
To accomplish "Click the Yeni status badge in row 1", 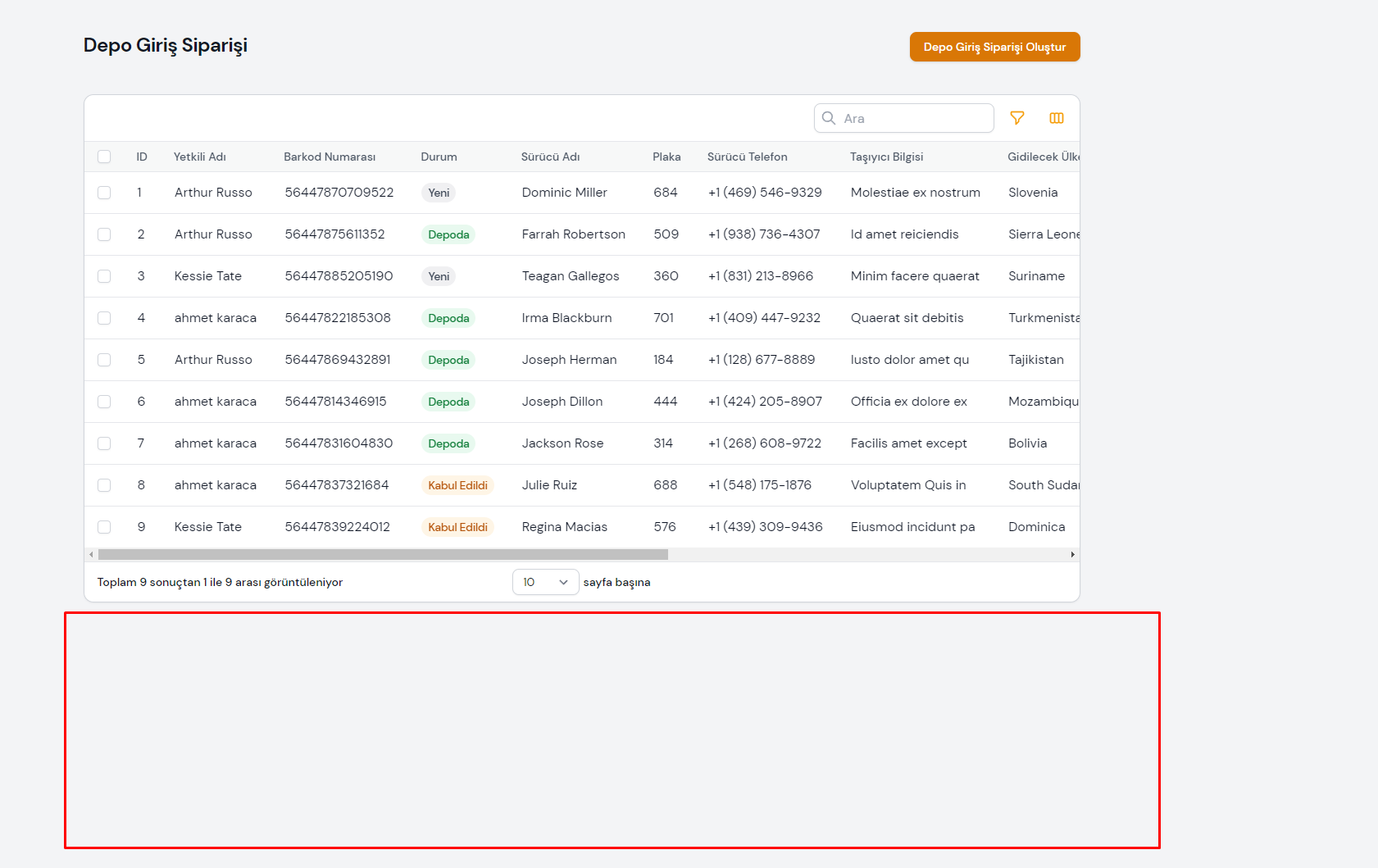I will pyautogui.click(x=439, y=193).
